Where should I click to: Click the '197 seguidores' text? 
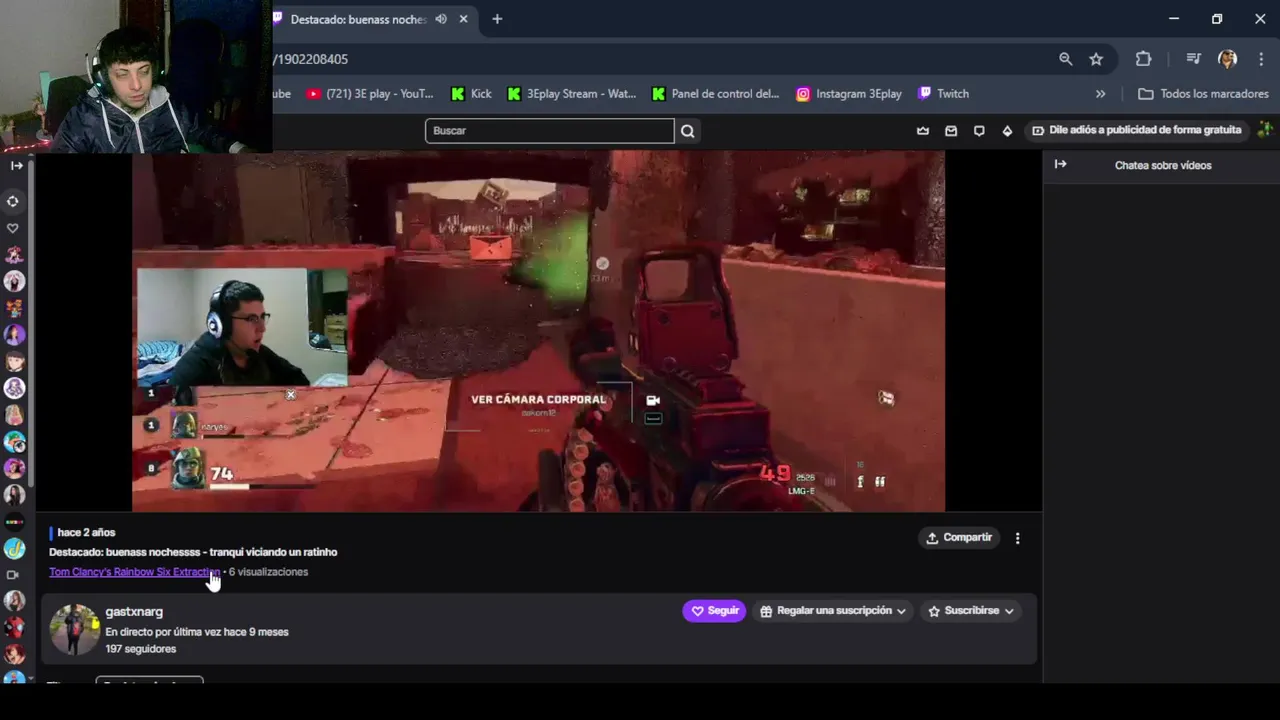click(x=141, y=649)
